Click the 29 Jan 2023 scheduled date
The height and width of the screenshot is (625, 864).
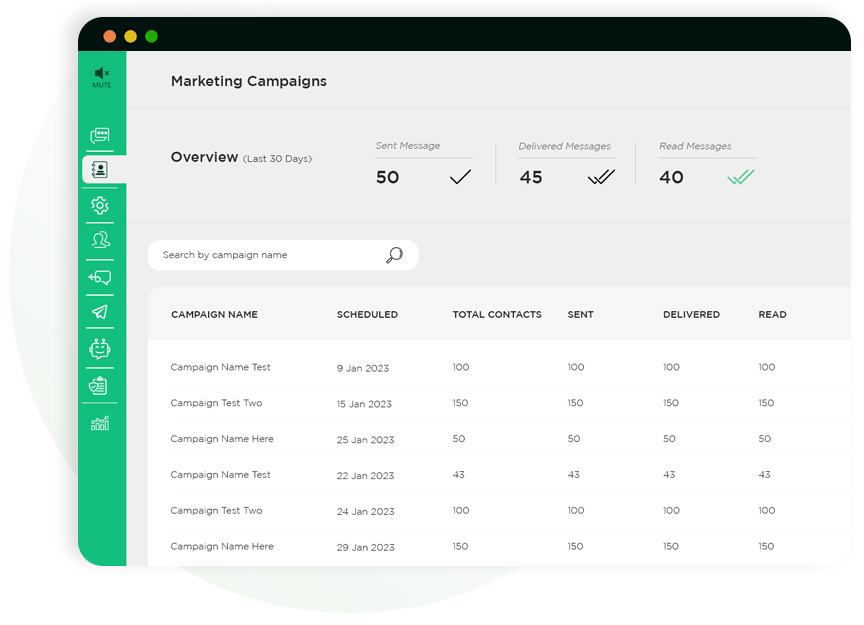tap(365, 547)
